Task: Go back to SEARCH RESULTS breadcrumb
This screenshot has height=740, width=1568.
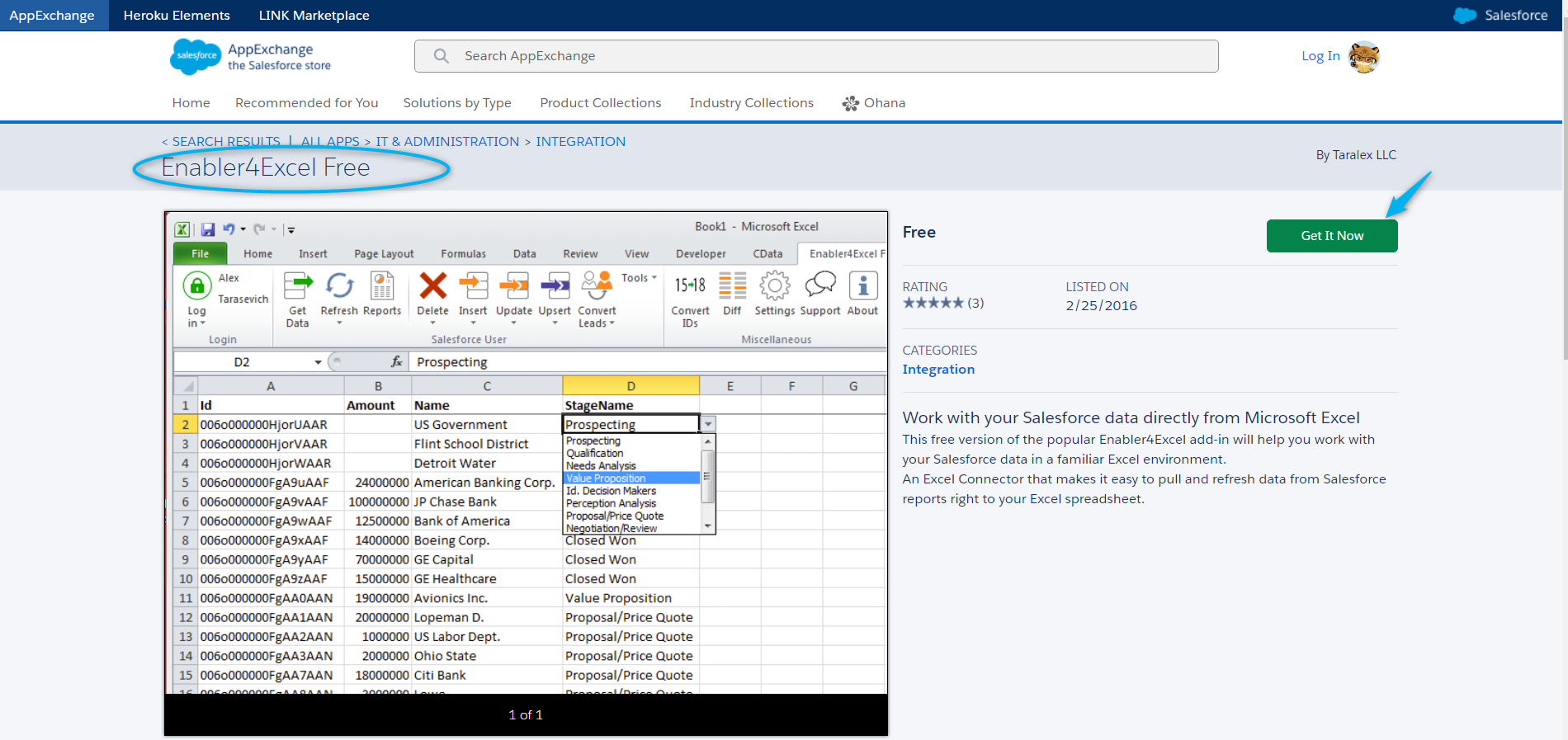Action: [x=226, y=142]
